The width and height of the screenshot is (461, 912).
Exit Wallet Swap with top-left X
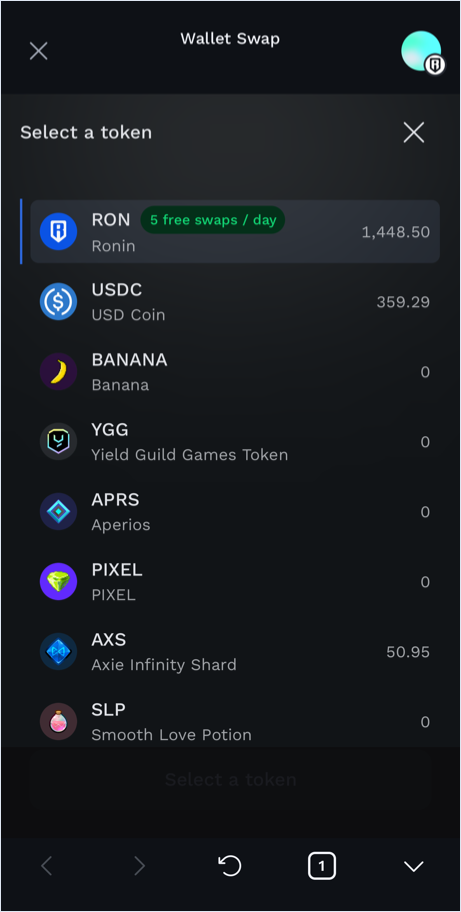[38, 51]
